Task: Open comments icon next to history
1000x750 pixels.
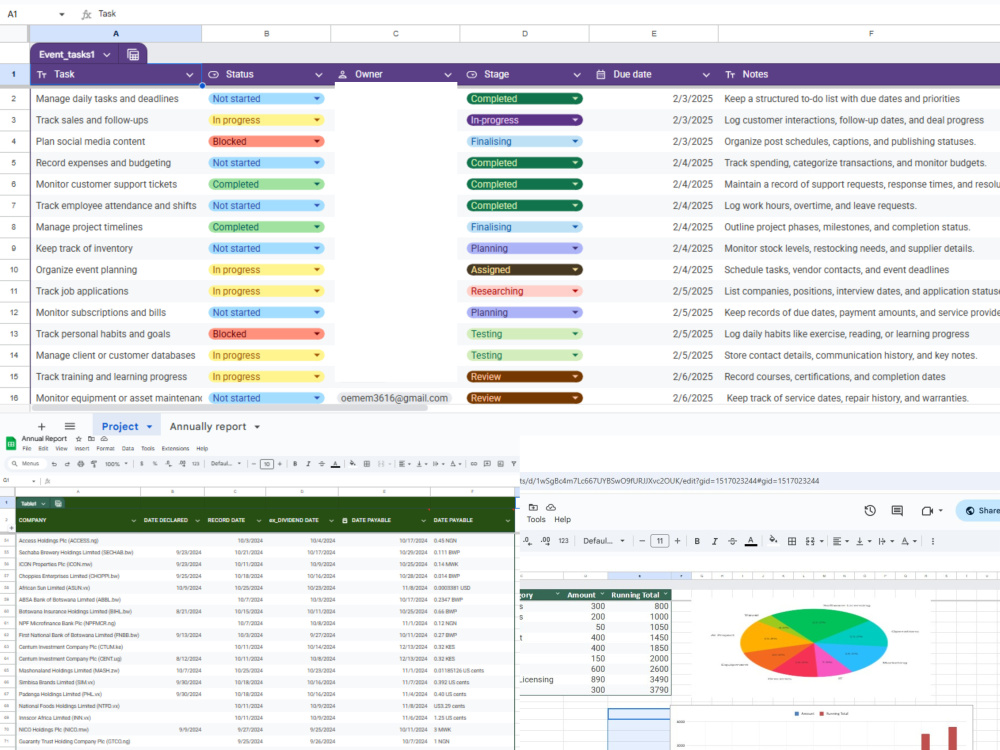Action: [x=897, y=510]
